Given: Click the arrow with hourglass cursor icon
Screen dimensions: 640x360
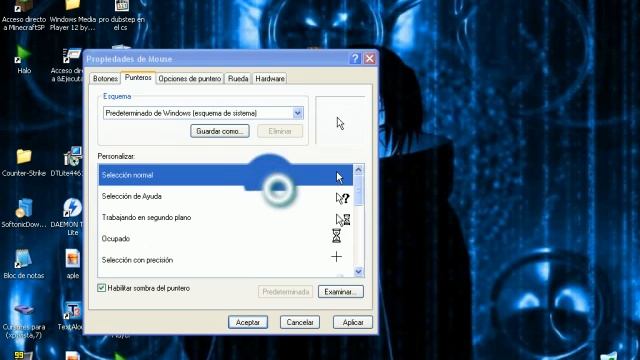Looking at the screenshot, I should pos(342,220).
